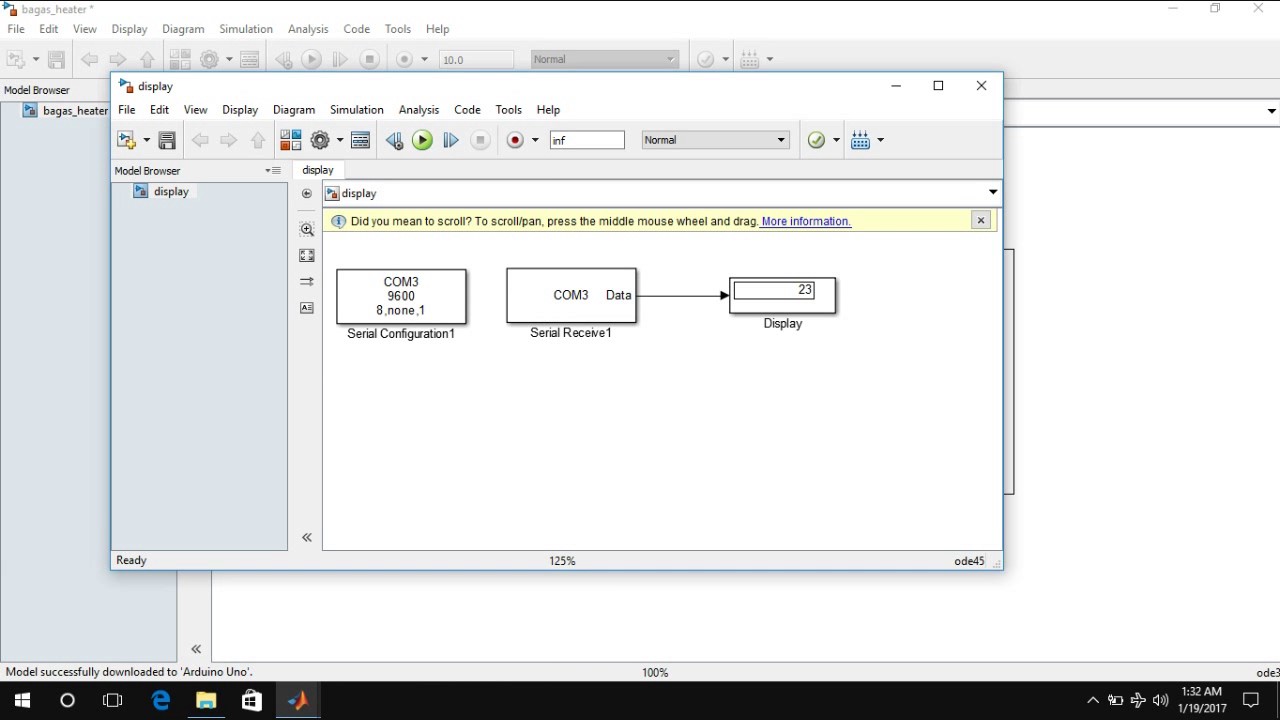Collapse the Model Browser with double chevron

(x=307, y=538)
